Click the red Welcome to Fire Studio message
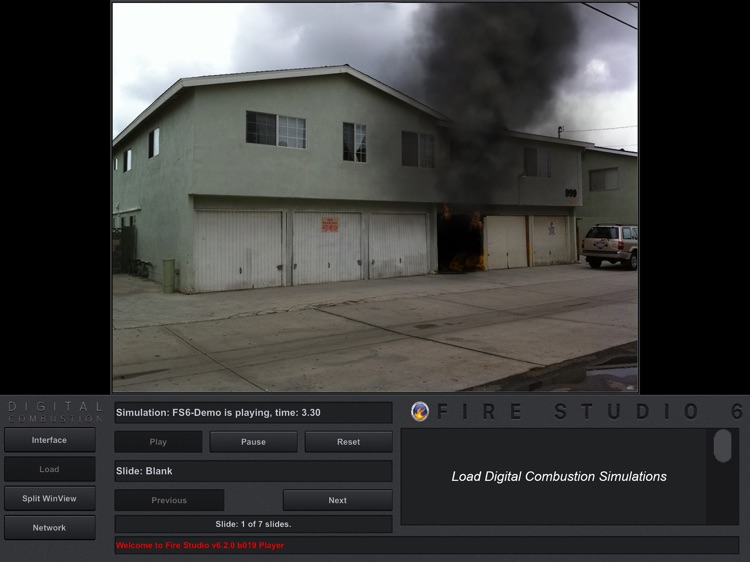The width and height of the screenshot is (750, 562). [x=200, y=545]
